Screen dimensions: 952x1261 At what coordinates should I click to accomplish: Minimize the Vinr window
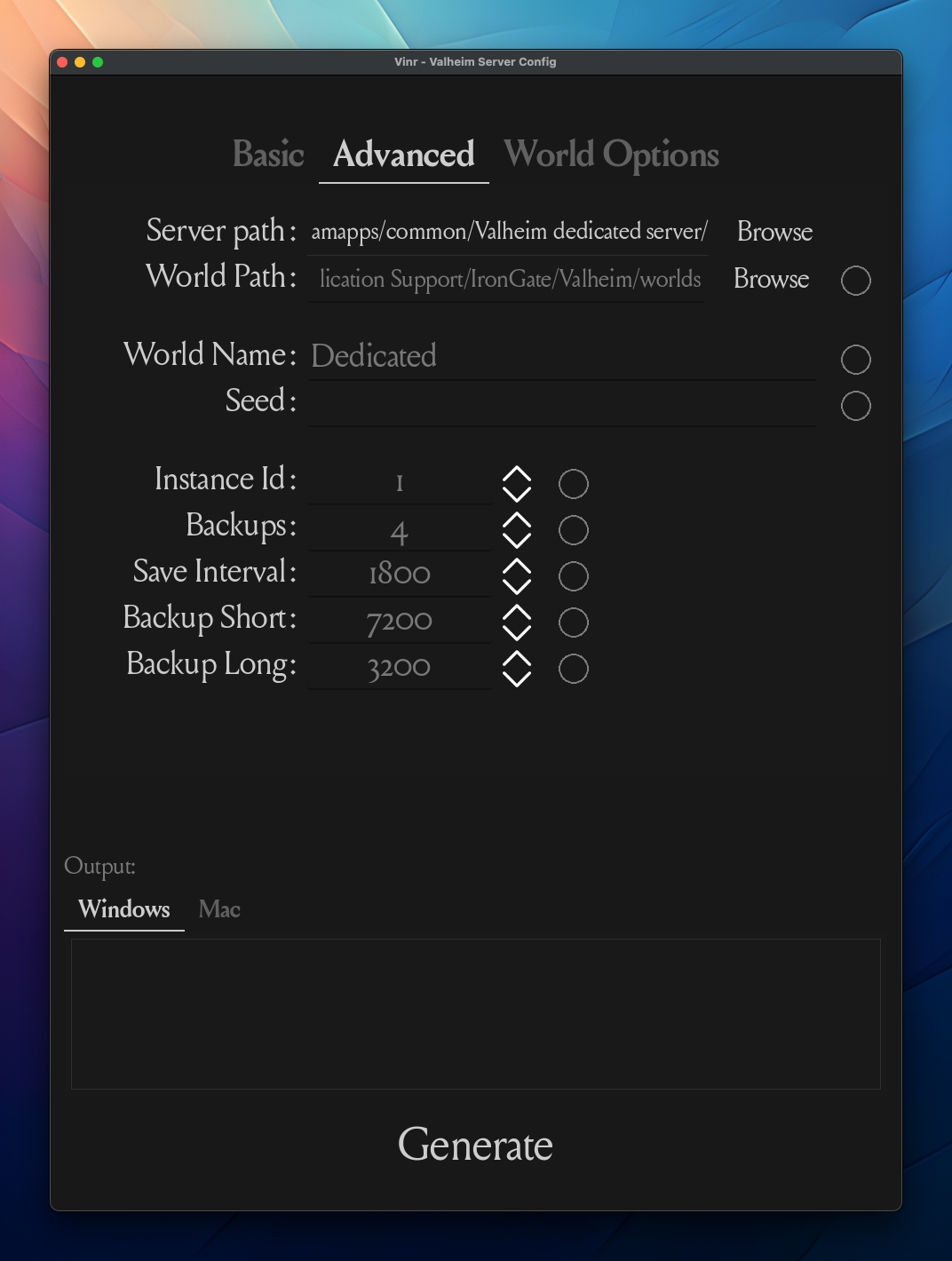80,62
